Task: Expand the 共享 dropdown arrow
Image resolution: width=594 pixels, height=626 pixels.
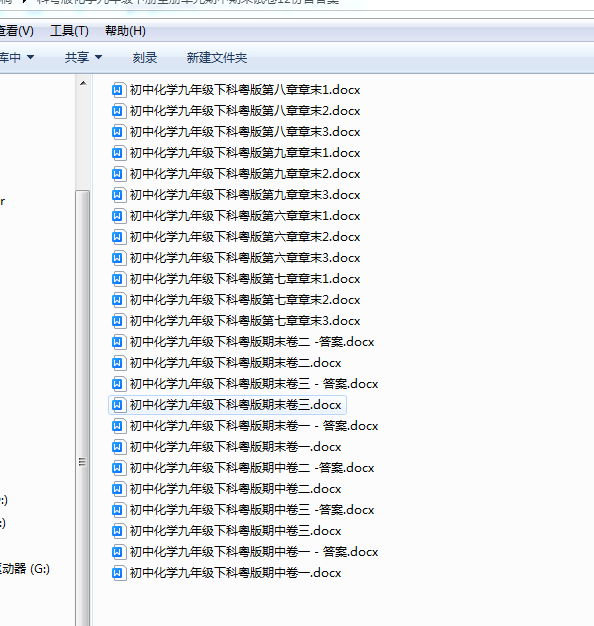Action: click(x=98, y=57)
